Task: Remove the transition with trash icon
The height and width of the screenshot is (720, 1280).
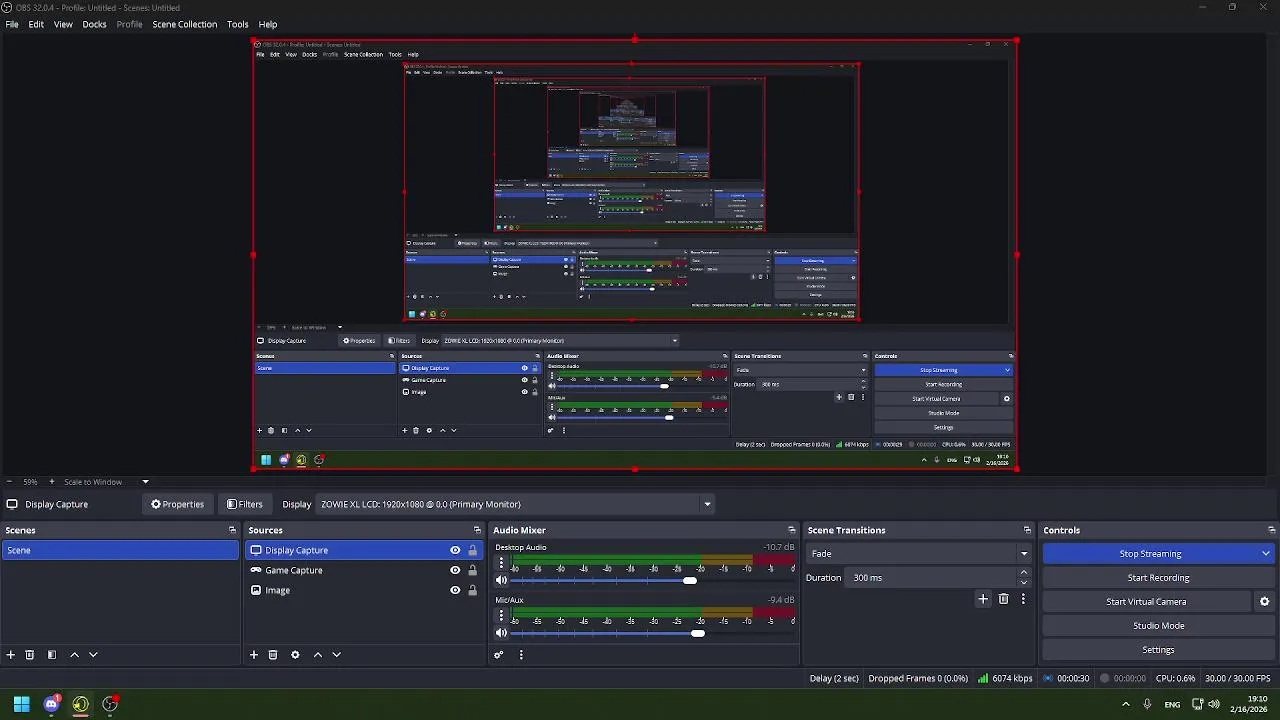Action: click(1004, 599)
